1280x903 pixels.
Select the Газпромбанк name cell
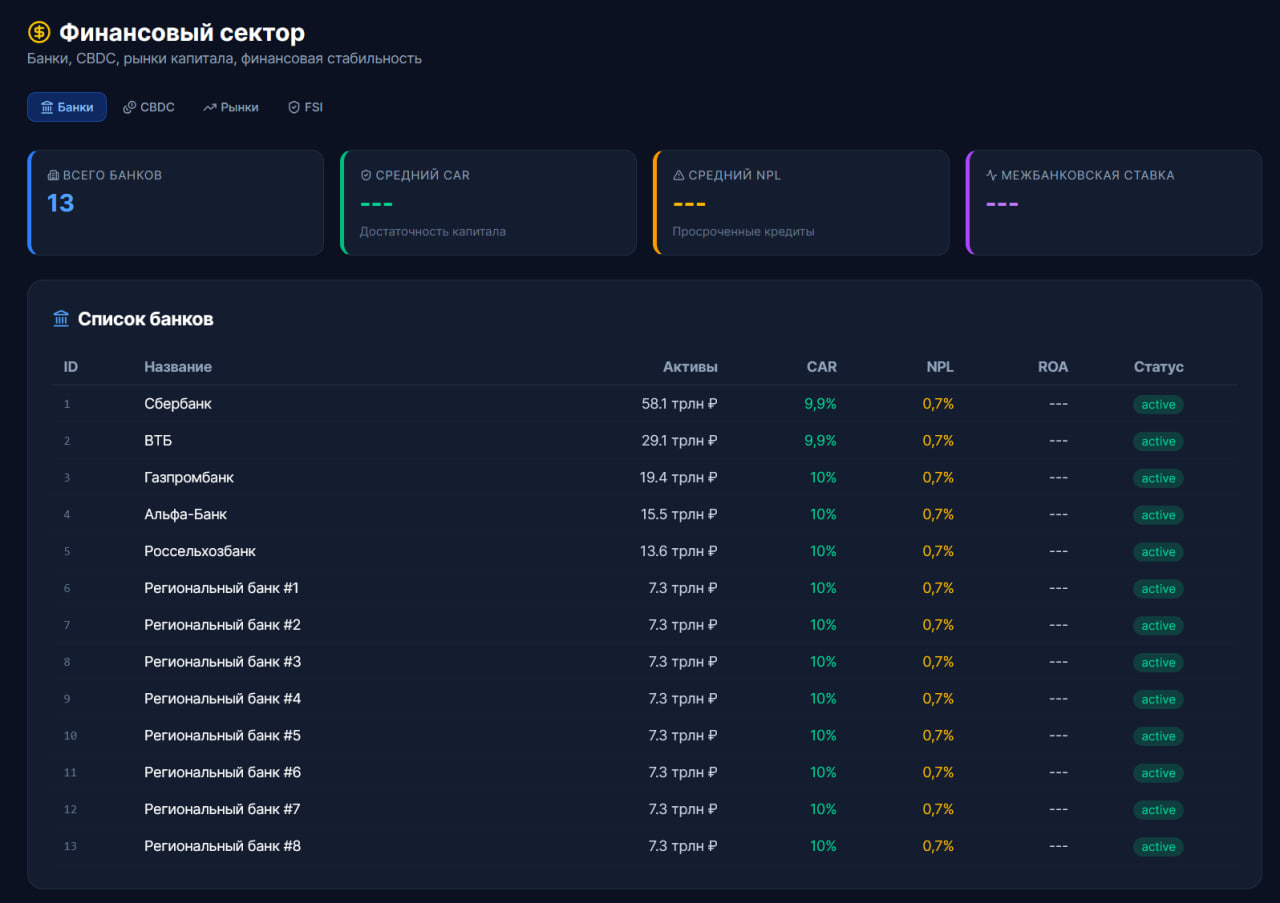point(189,478)
